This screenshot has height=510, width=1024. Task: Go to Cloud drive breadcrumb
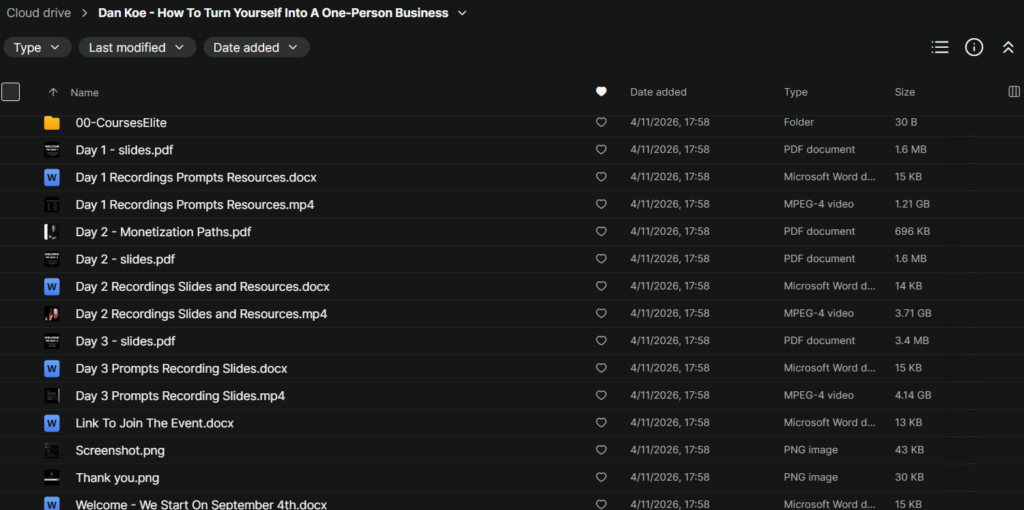pyautogui.click(x=37, y=13)
